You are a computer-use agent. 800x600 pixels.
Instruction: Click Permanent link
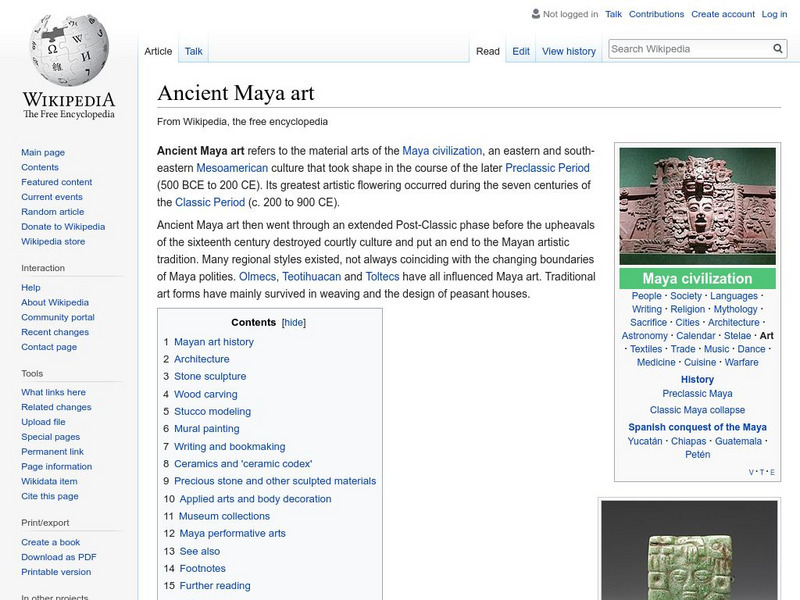pyautogui.click(x=53, y=451)
